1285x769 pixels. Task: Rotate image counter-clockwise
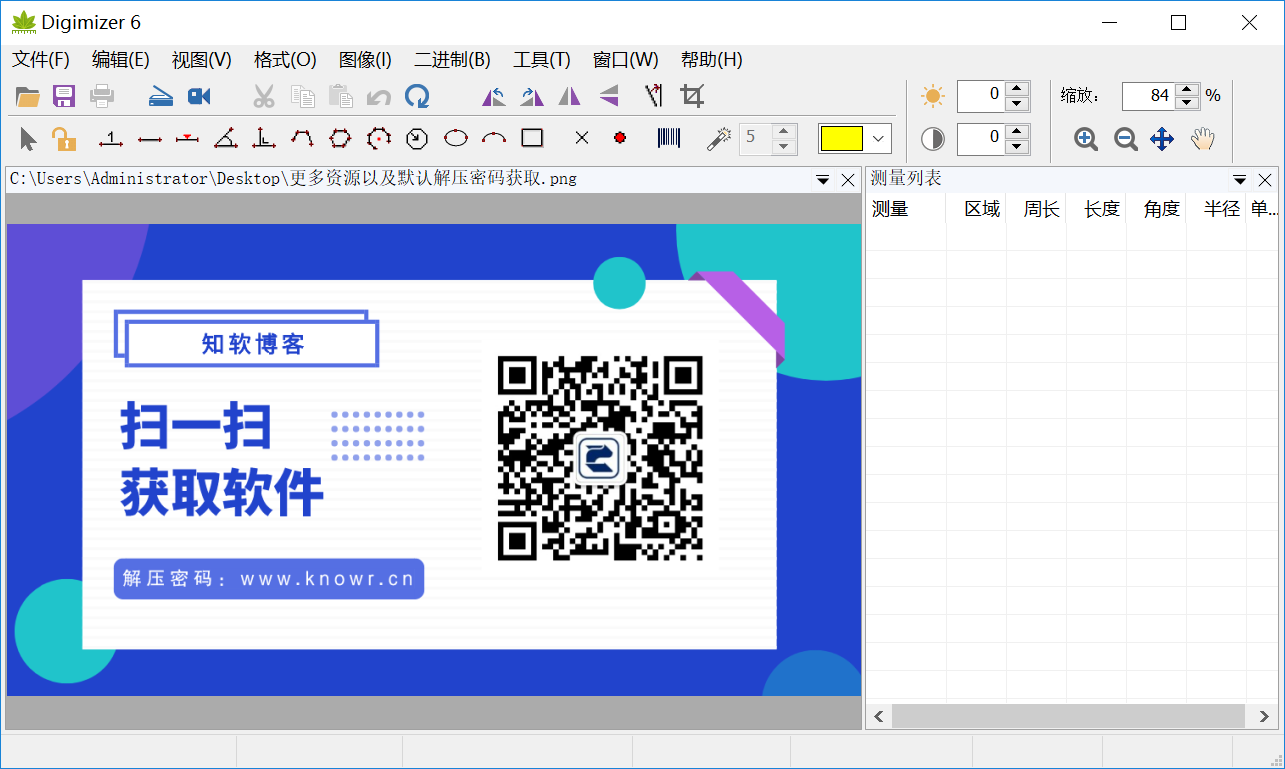click(494, 96)
